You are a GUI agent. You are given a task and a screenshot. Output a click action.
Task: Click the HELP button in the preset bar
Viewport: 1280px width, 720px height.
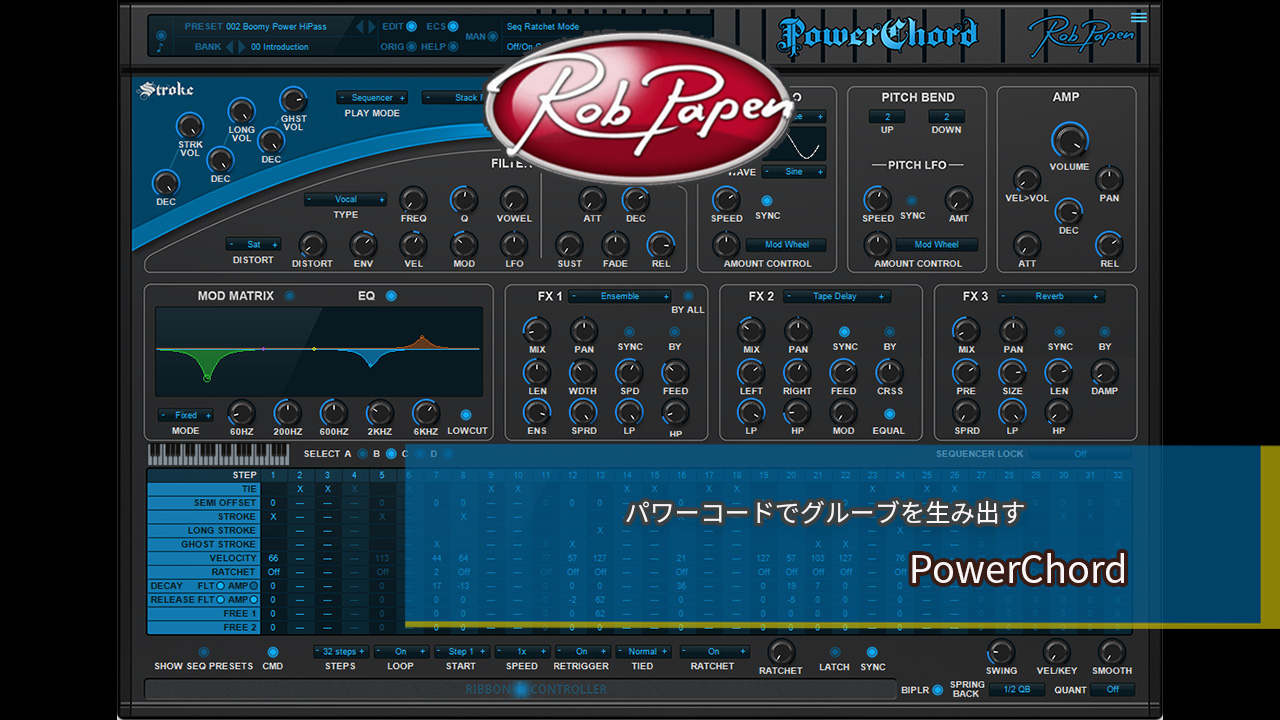(453, 47)
